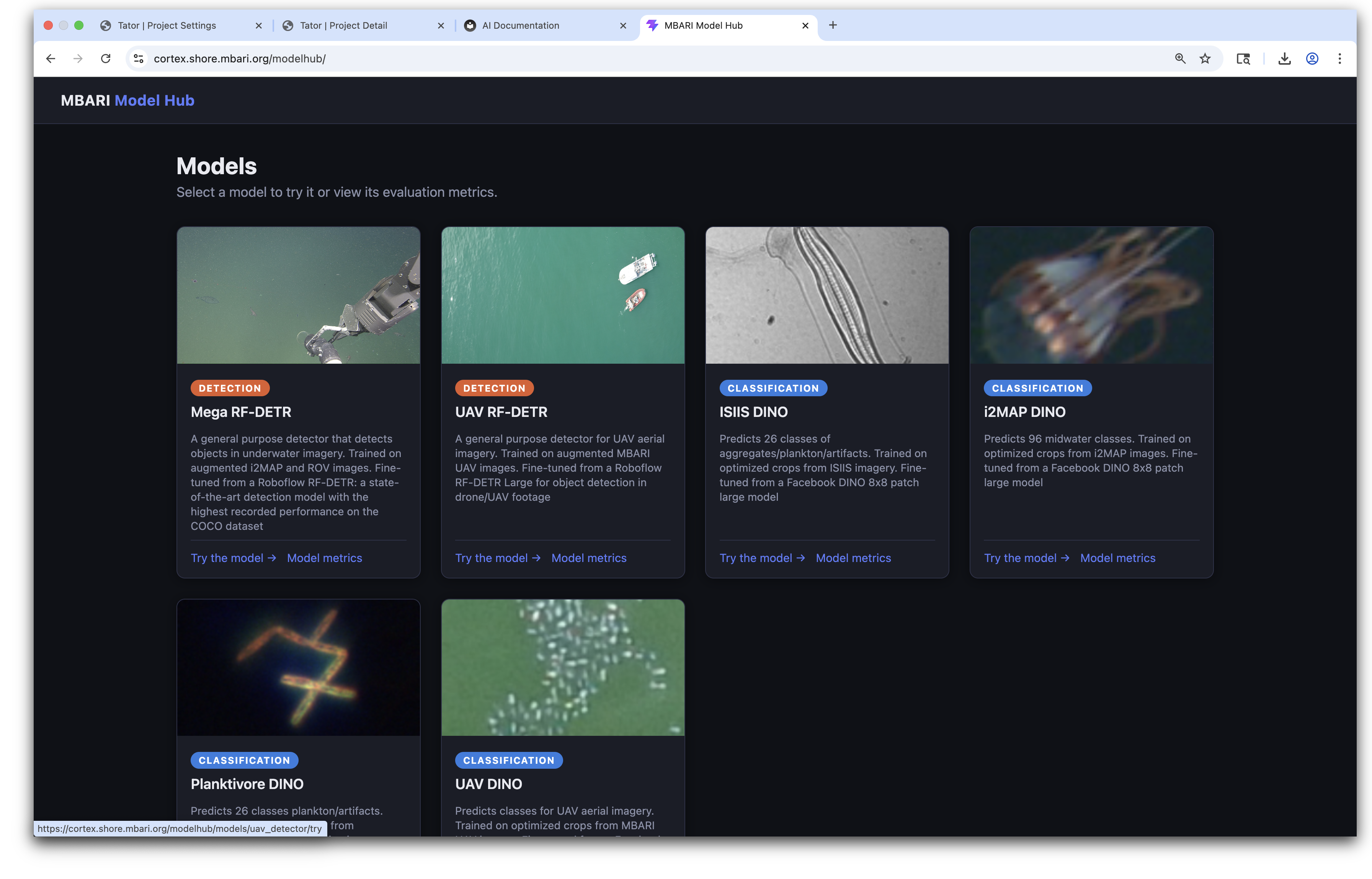The width and height of the screenshot is (1372, 879).
Task: Click the zoom magnifier icon in address bar
Action: tap(1180, 59)
